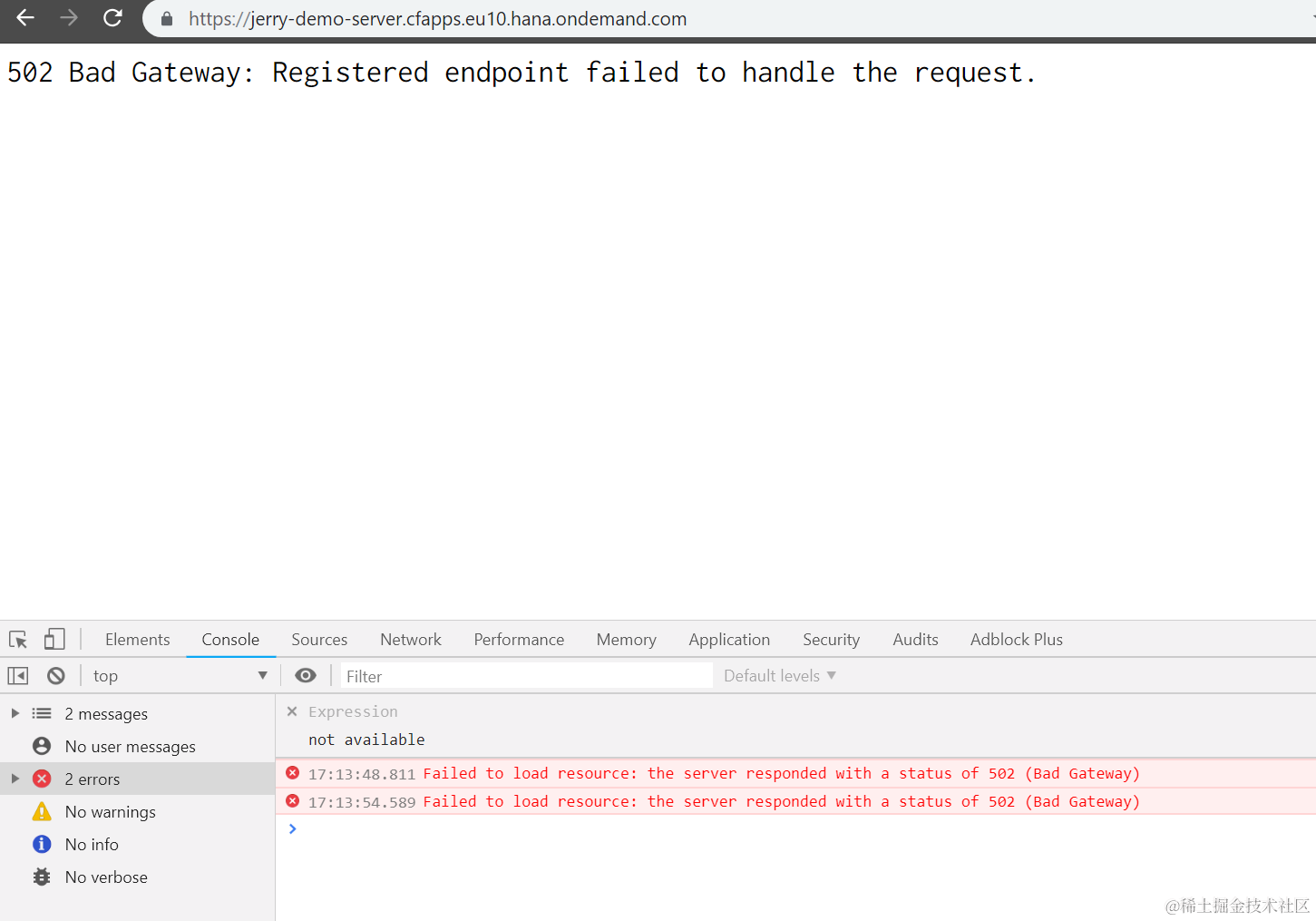Click the 502 Bad Gateway page text

click(522, 72)
